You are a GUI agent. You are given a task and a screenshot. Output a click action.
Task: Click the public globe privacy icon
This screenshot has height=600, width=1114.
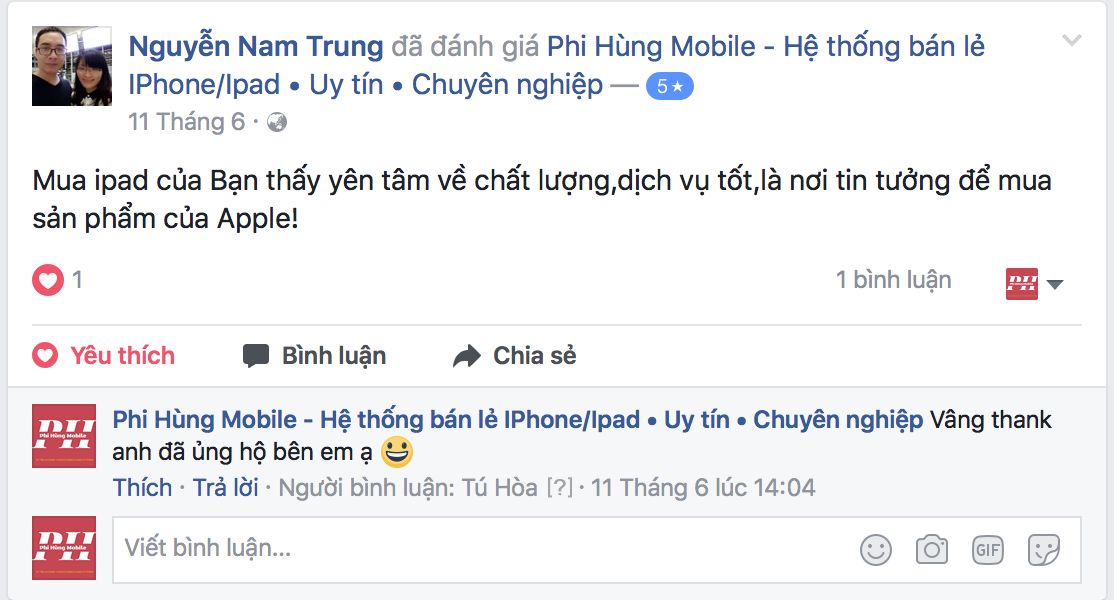[x=276, y=123]
